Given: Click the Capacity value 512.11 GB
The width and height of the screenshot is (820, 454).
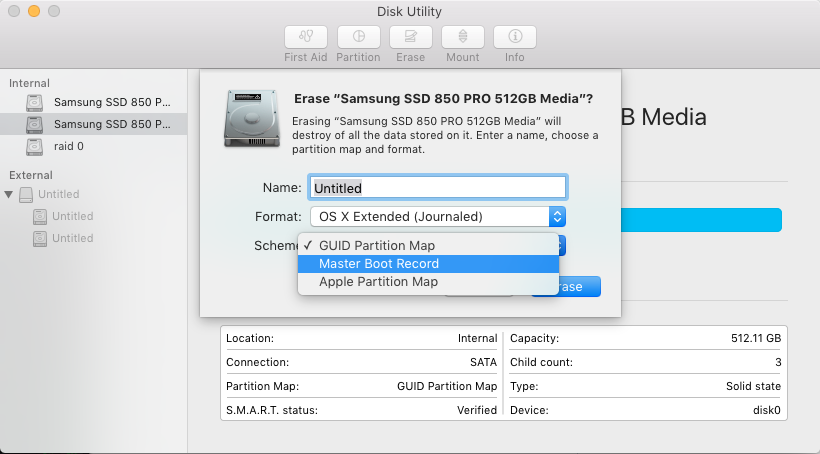Looking at the screenshot, I should tap(756, 338).
